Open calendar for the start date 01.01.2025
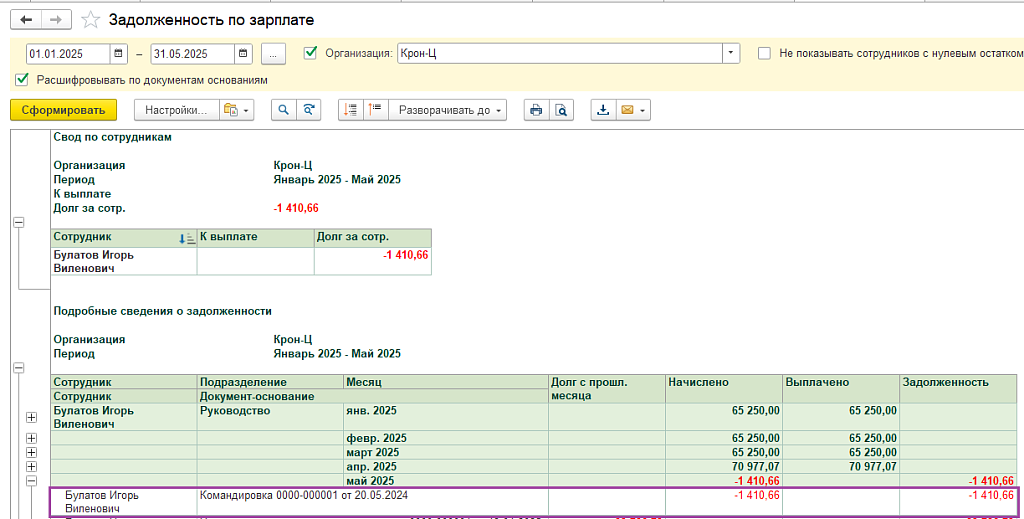The image size is (1024, 519). [x=119, y=53]
